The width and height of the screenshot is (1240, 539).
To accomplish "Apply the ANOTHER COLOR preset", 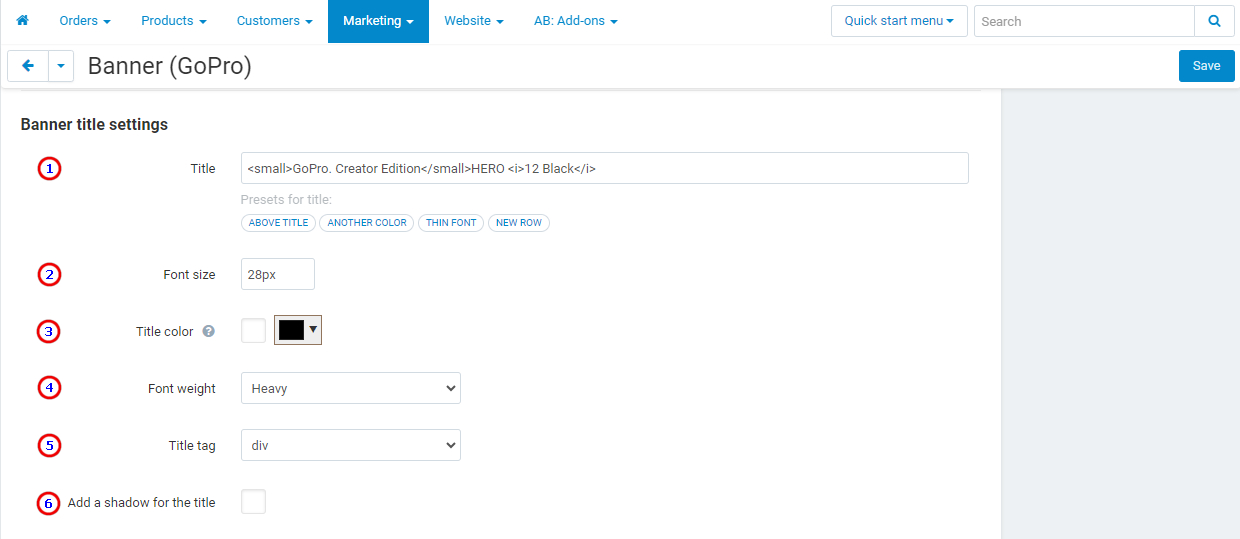I will (367, 223).
